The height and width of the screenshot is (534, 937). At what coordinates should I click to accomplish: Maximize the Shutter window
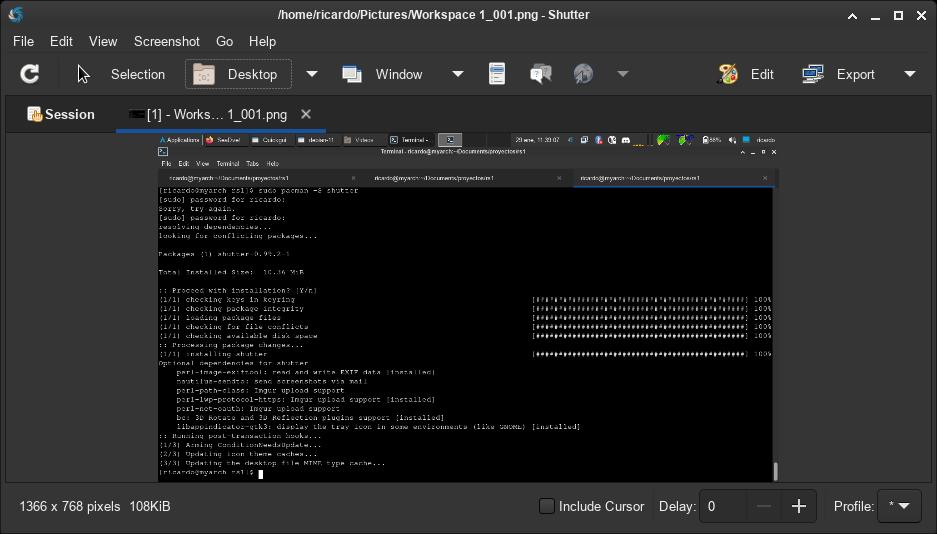point(898,16)
